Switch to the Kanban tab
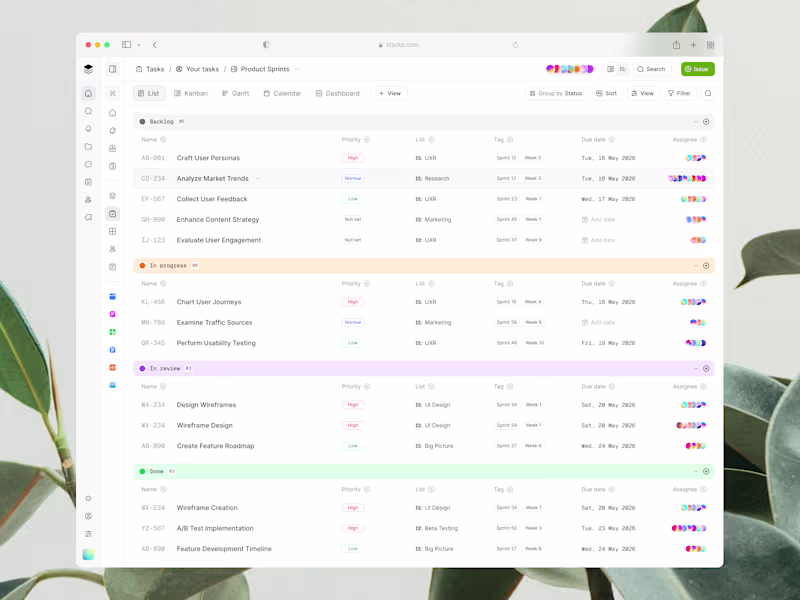This screenshot has width=800, height=600. tap(191, 93)
